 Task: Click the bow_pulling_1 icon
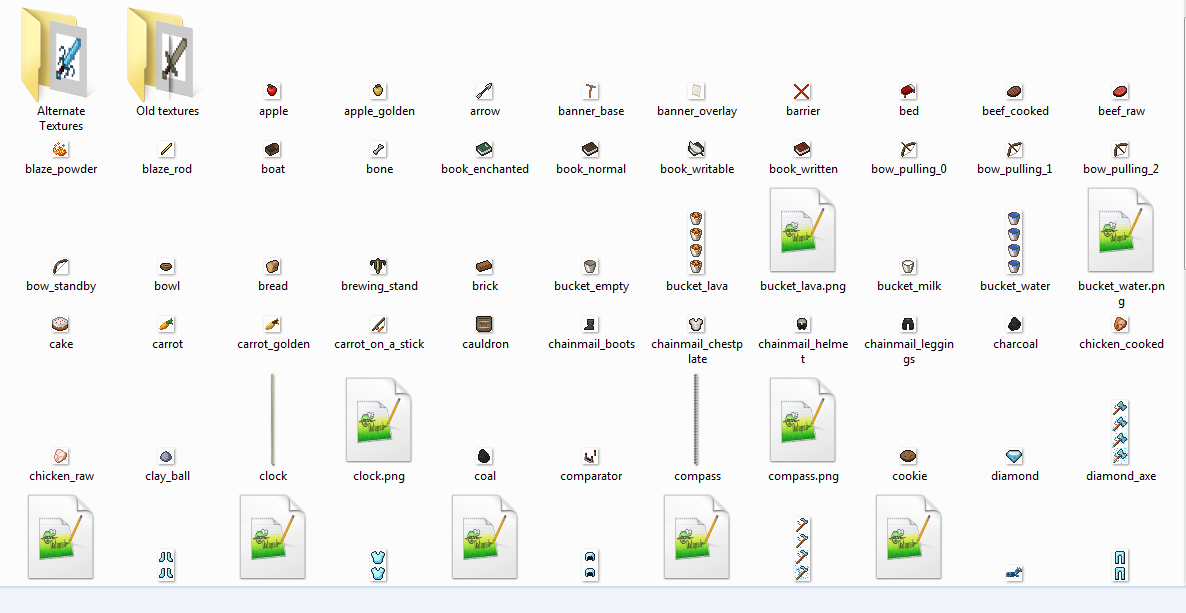coord(1014,149)
